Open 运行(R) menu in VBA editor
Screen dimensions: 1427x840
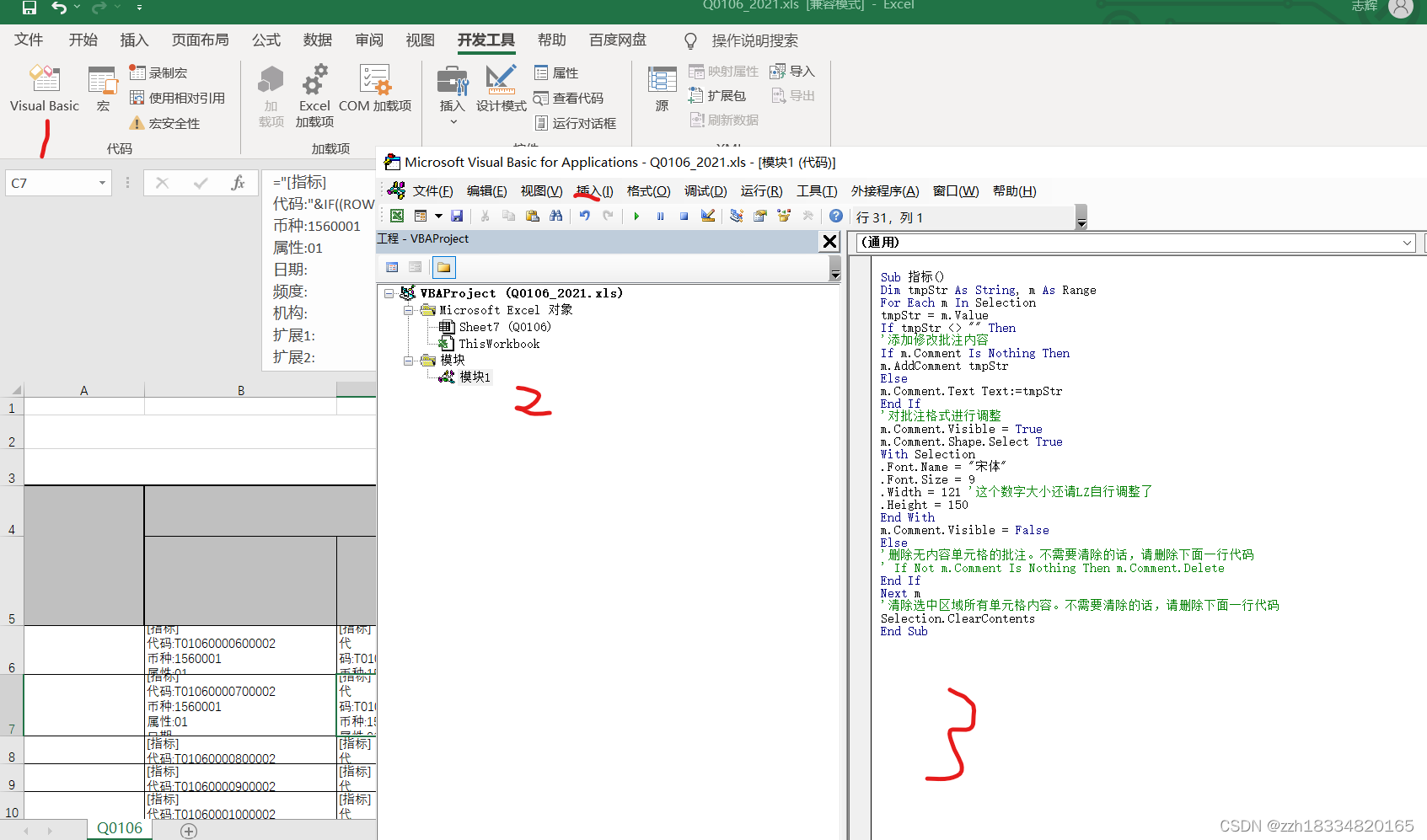click(761, 191)
